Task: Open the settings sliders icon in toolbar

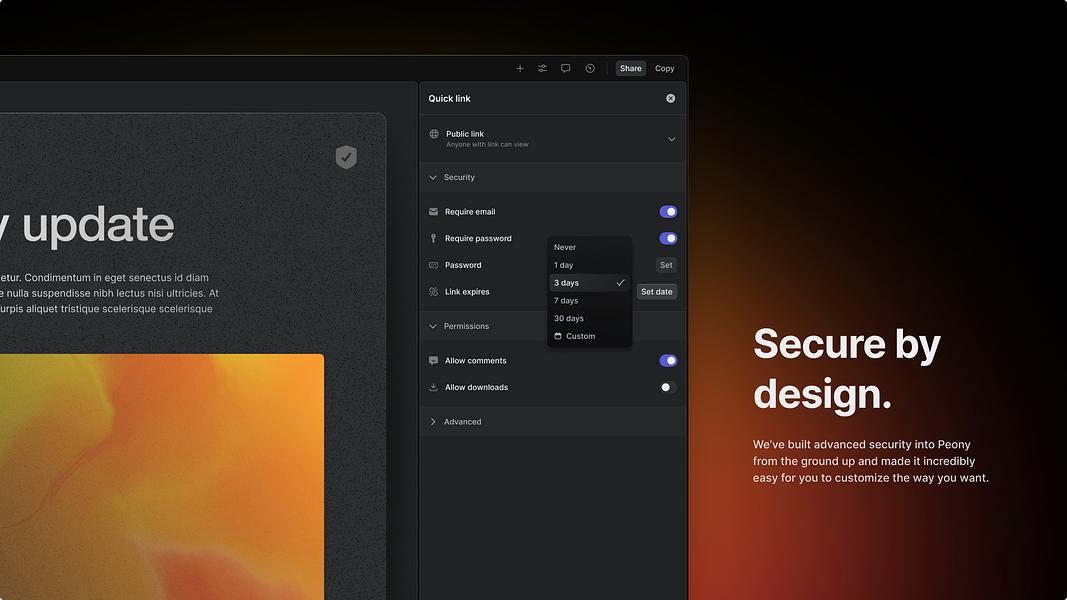Action: 542,68
